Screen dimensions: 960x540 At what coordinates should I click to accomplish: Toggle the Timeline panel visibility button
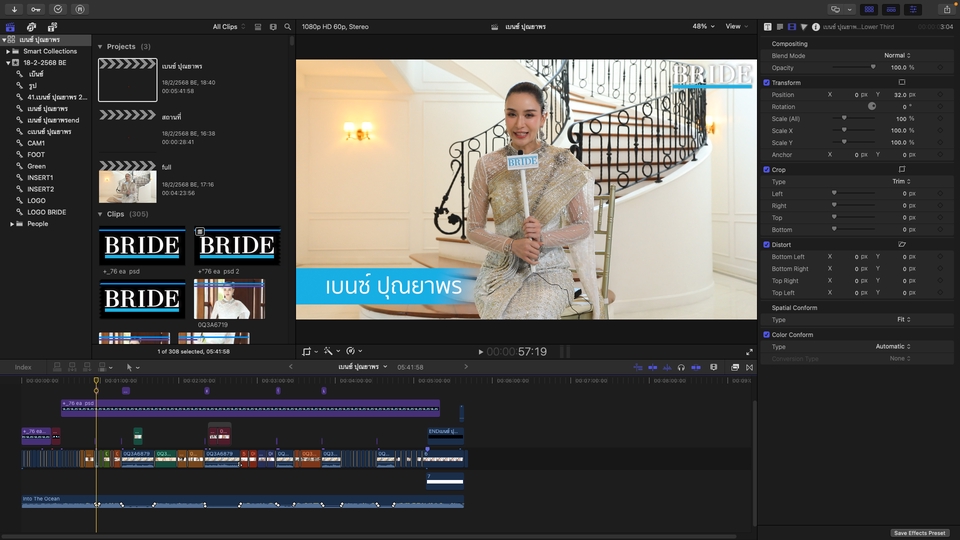point(891,9)
